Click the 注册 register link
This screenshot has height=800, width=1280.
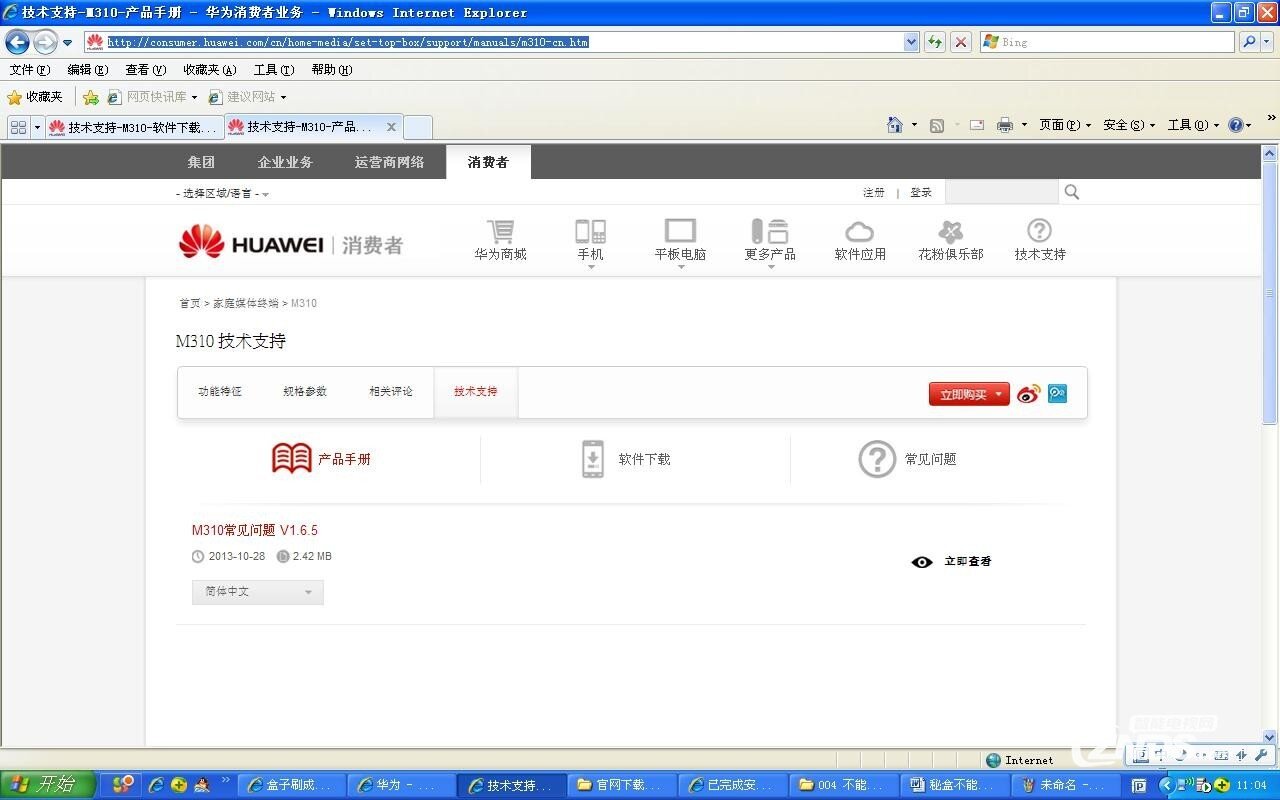[x=874, y=192]
